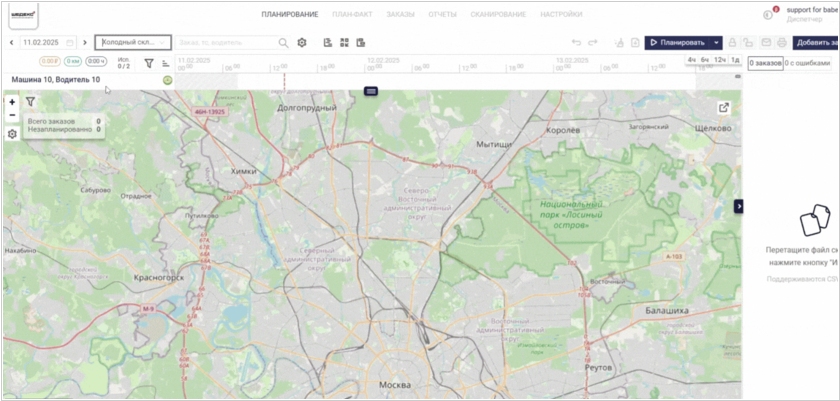This screenshot has width=840, height=401.
Task: Click the Планировать button
Action: pos(678,43)
